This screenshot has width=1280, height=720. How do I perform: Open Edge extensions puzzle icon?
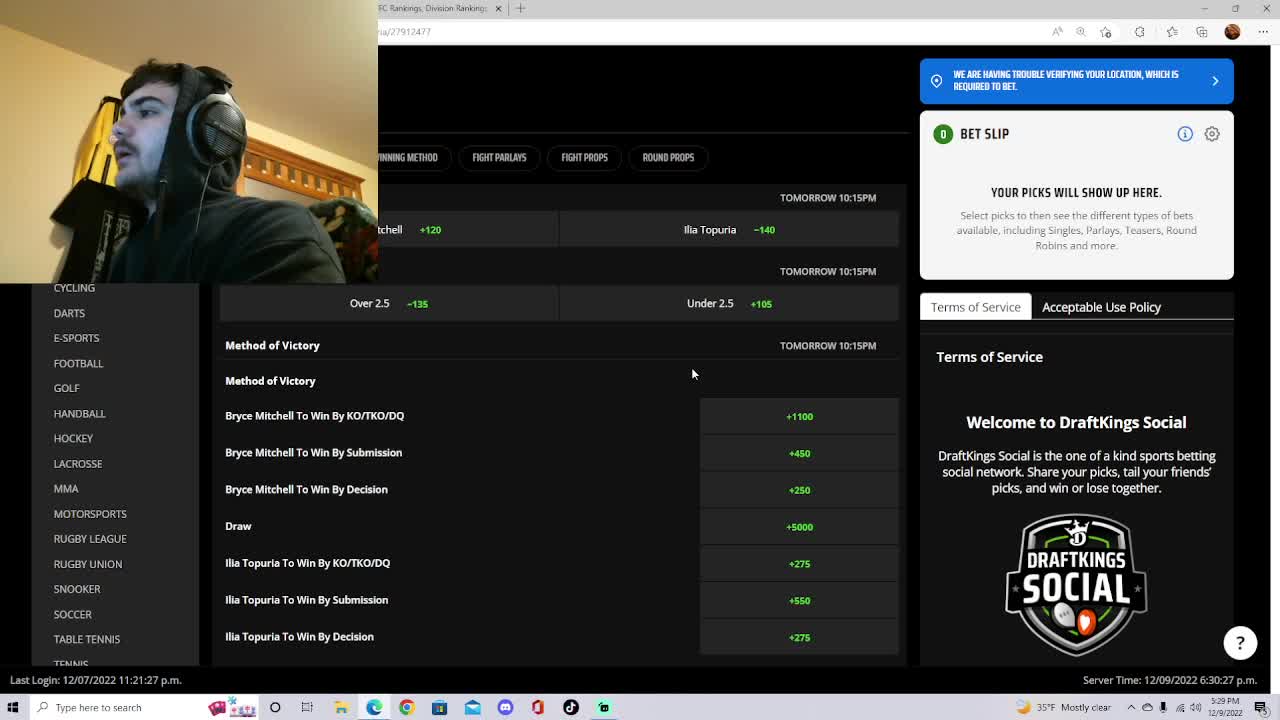pyautogui.click(x=1139, y=32)
